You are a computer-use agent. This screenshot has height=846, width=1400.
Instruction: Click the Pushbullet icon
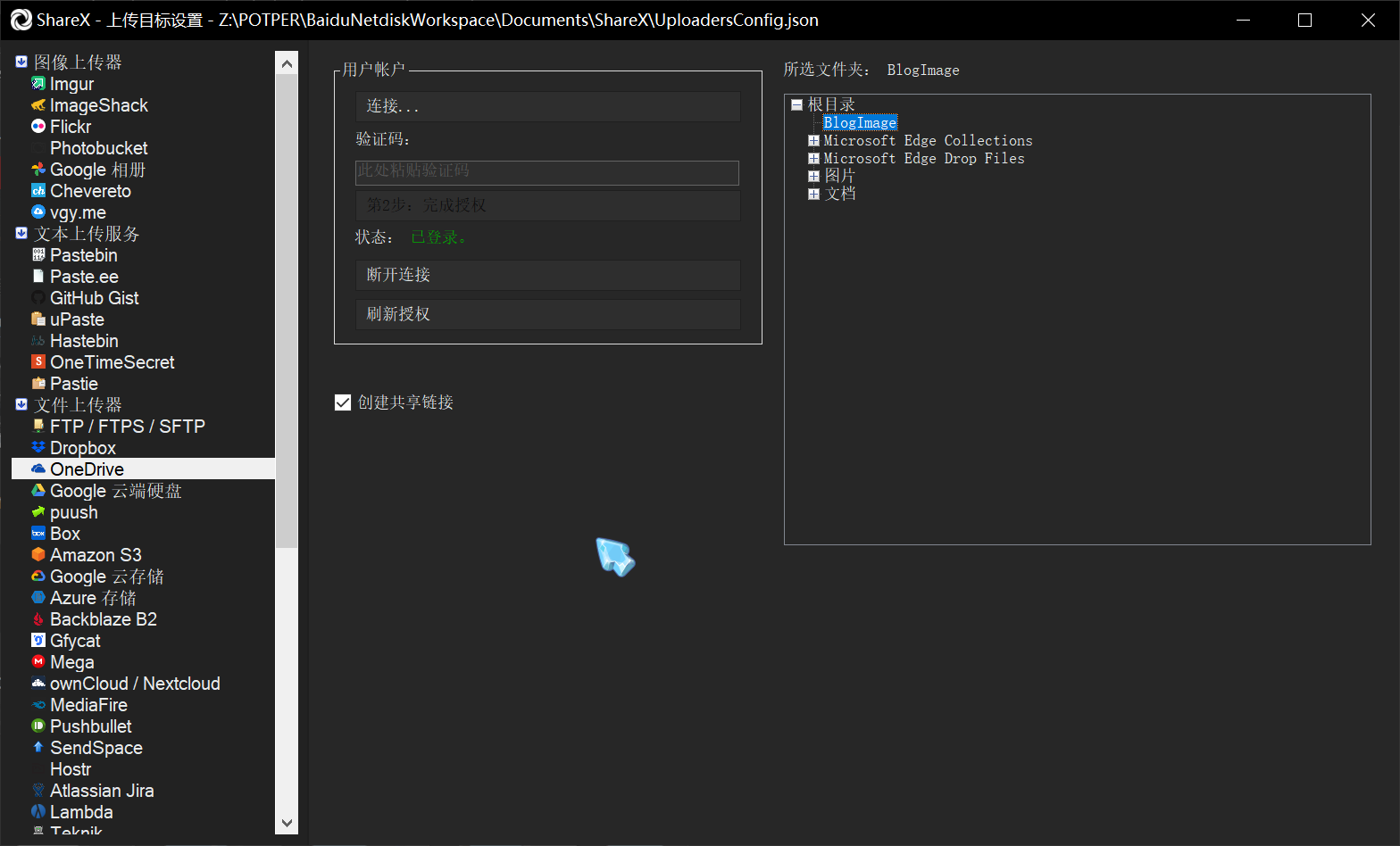coord(38,726)
